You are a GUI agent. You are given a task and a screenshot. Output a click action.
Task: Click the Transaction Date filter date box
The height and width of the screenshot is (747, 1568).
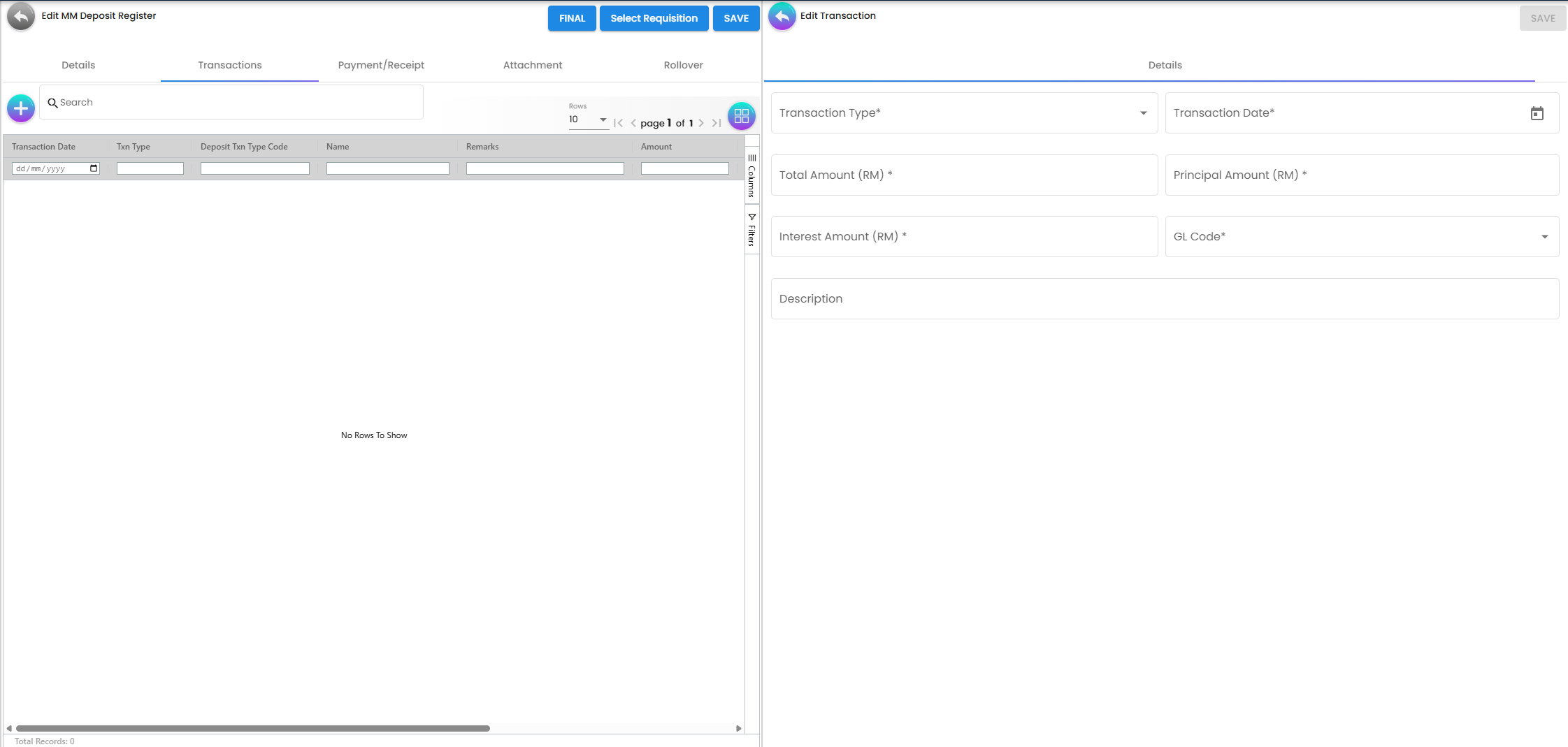pyautogui.click(x=55, y=168)
